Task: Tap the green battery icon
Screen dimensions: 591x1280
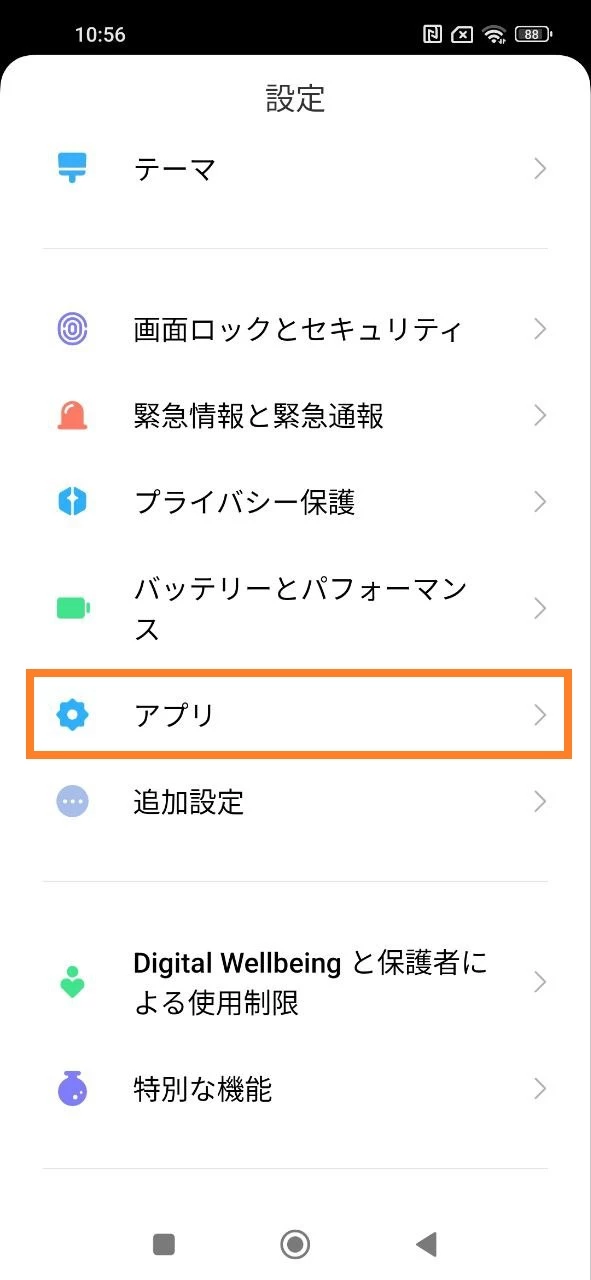Action: [x=73, y=608]
